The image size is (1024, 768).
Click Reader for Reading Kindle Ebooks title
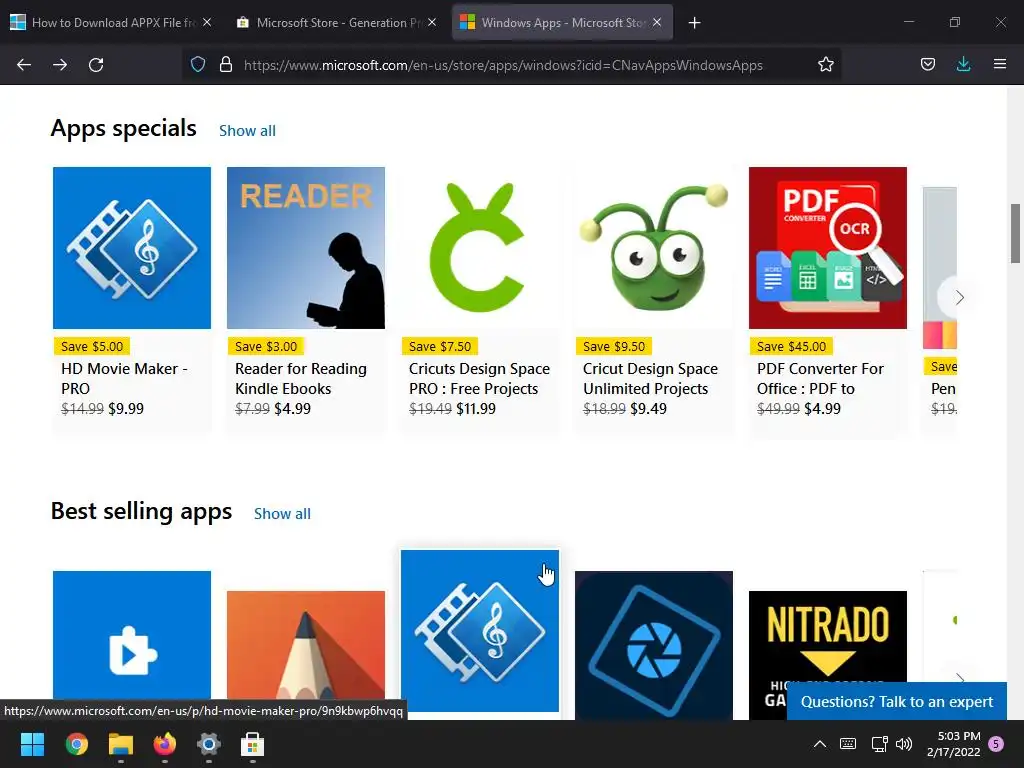click(x=300, y=379)
